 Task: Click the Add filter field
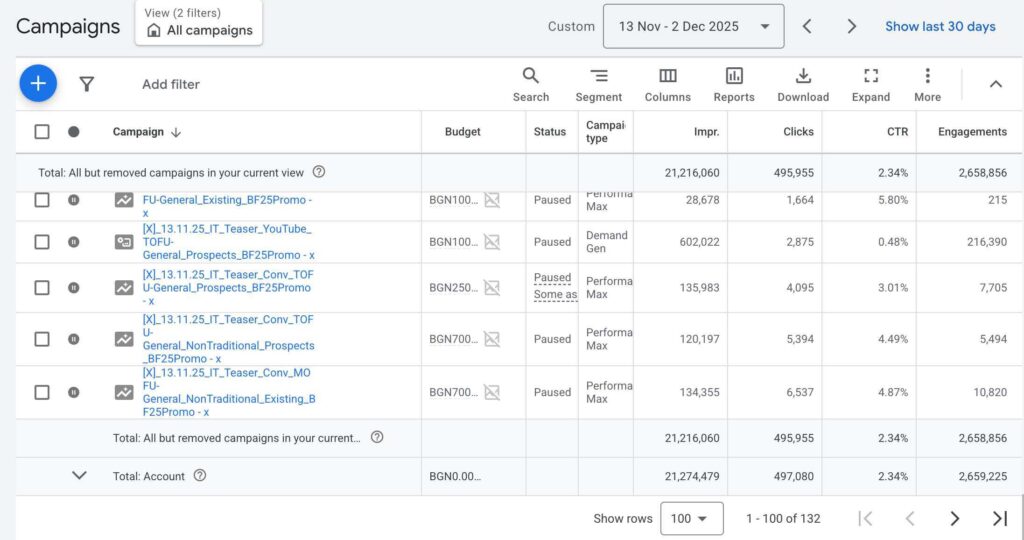(170, 84)
